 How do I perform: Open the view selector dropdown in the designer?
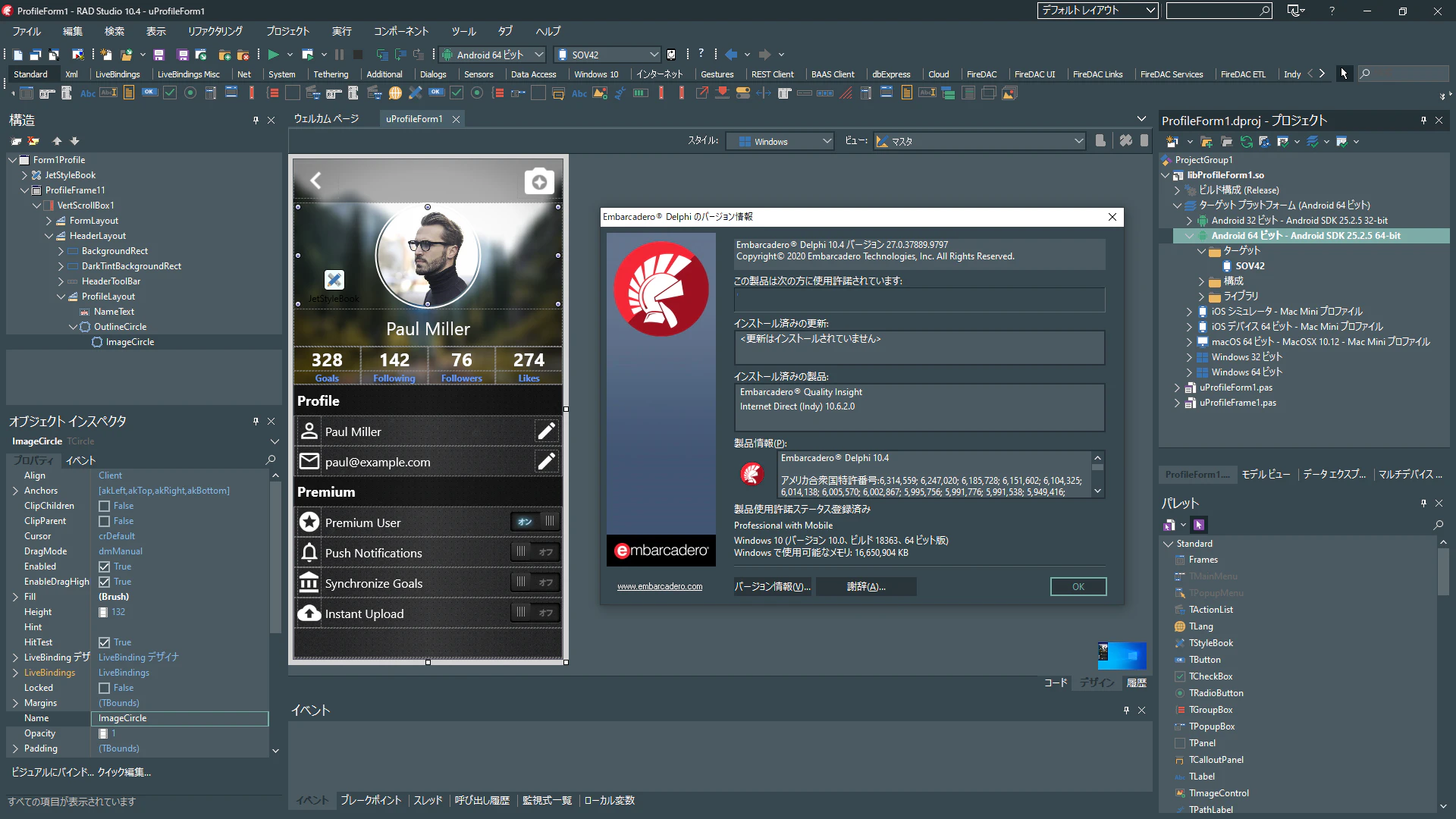[981, 142]
